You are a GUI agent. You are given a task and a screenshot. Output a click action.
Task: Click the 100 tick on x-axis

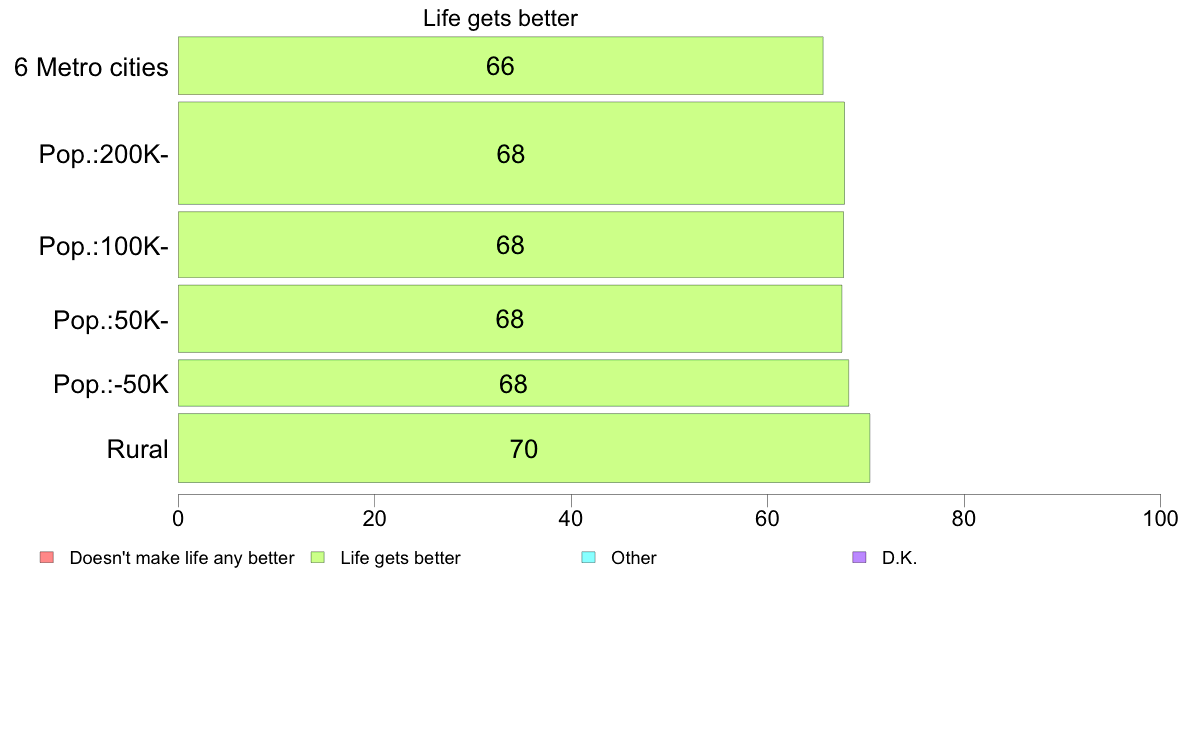[x=1160, y=518]
